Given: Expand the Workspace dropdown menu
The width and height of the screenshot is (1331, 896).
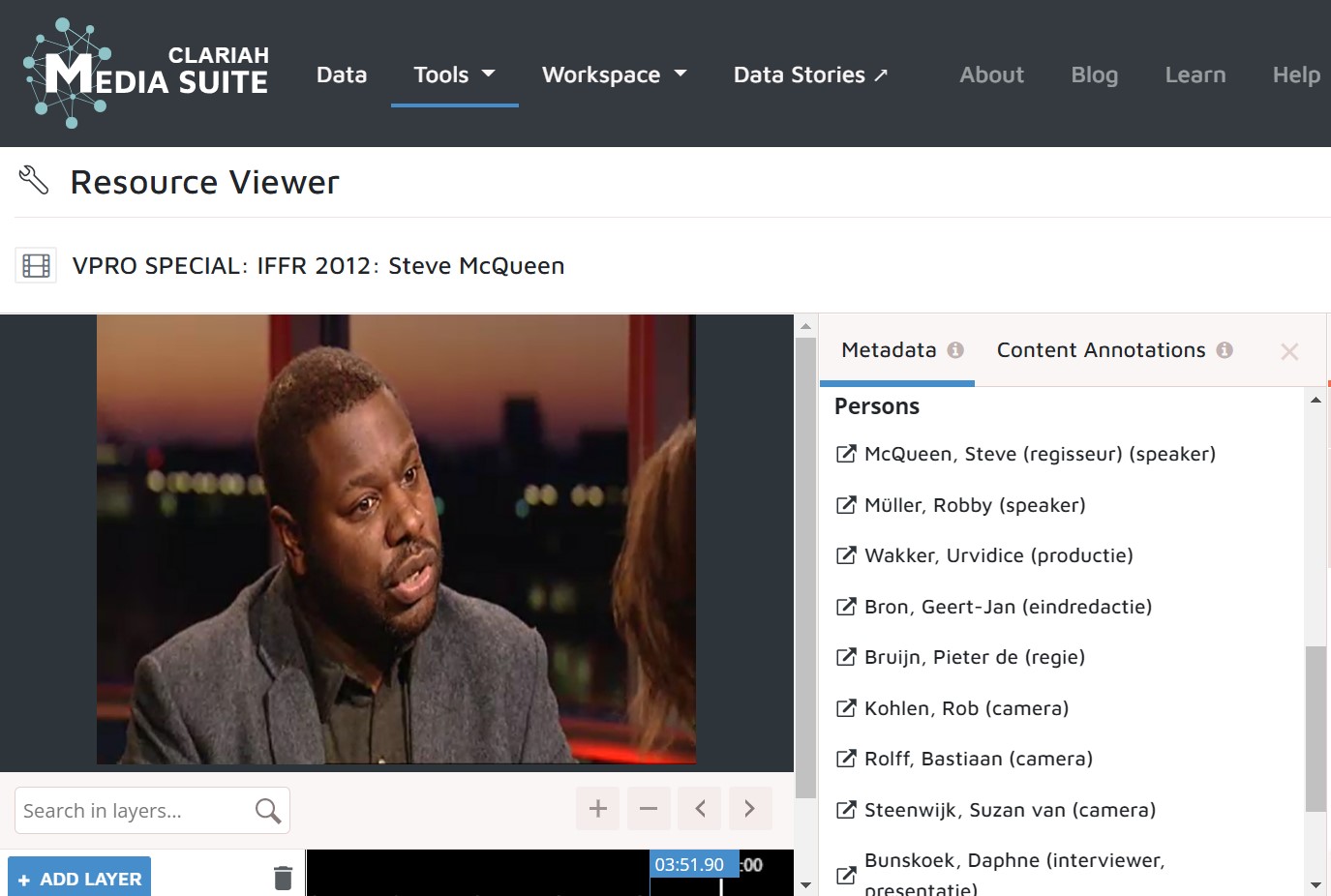Looking at the screenshot, I should 614,75.
